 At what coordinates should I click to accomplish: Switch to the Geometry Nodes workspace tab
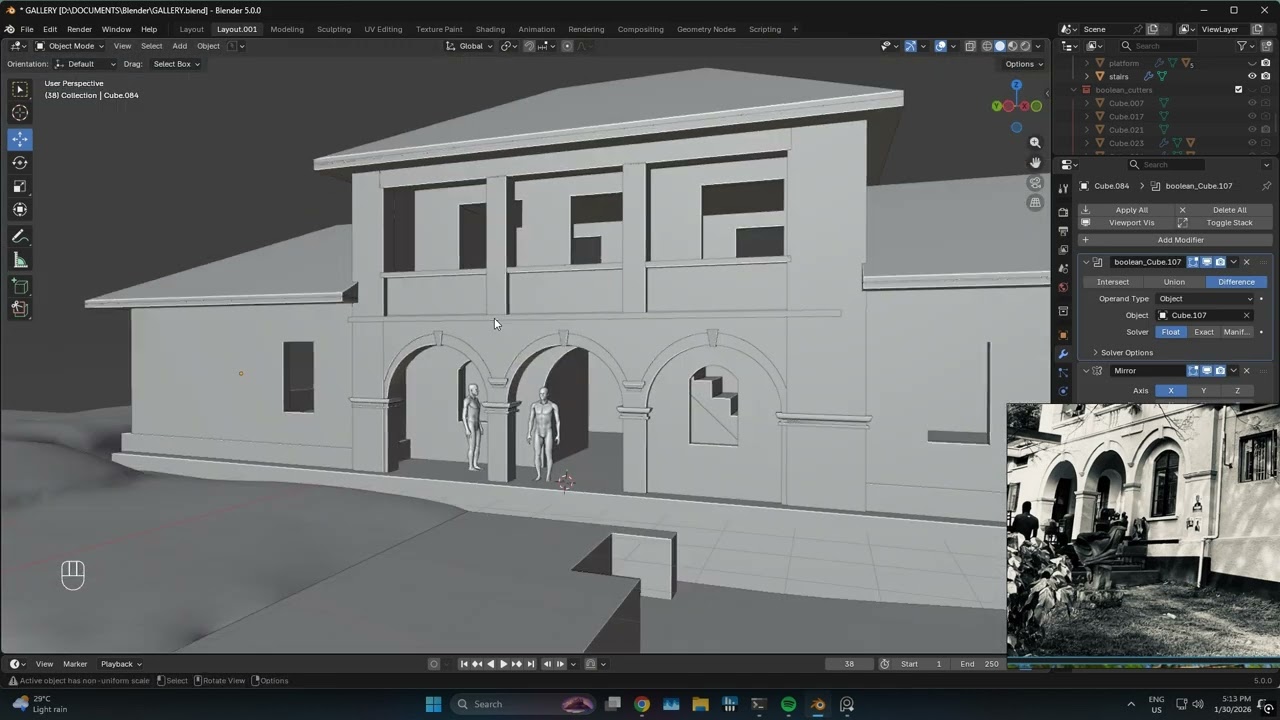(x=706, y=29)
